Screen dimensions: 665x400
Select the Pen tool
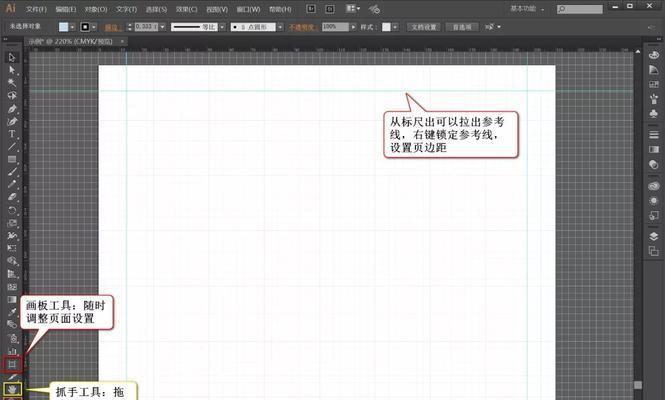(12, 109)
